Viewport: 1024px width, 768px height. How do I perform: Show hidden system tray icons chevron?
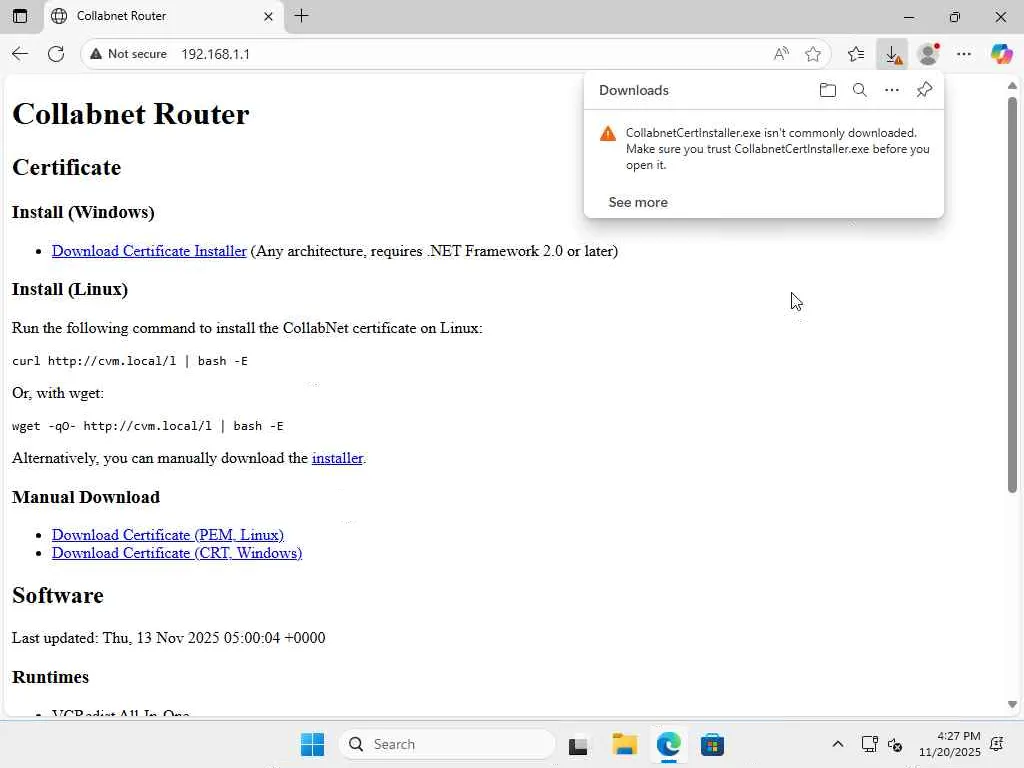(838, 744)
